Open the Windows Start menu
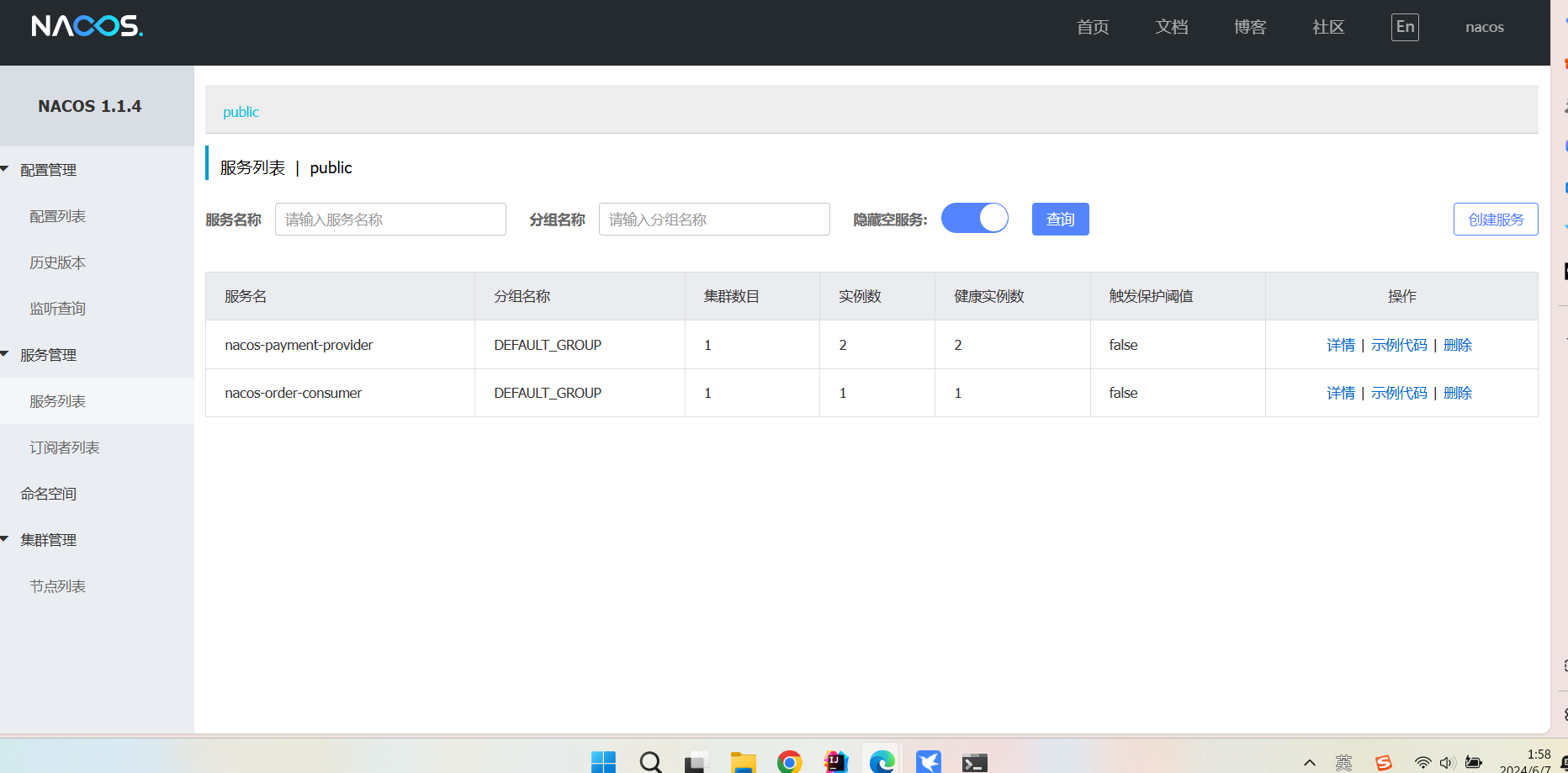This screenshot has width=1568, height=773. [603, 762]
